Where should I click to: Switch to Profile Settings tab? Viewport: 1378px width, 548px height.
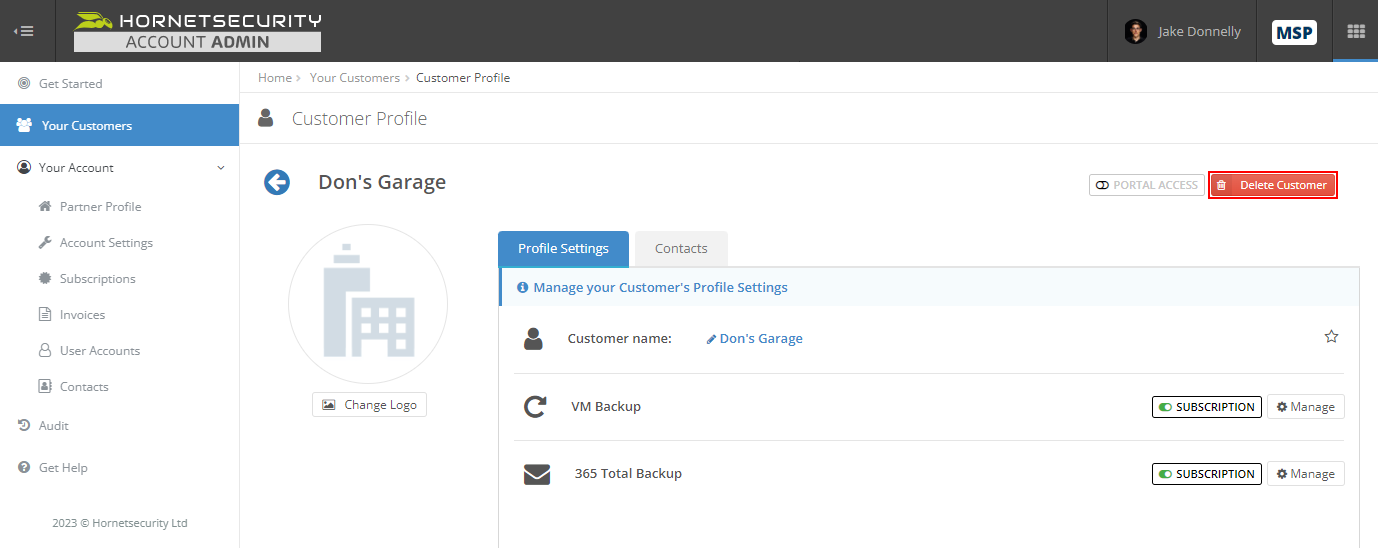coord(563,249)
